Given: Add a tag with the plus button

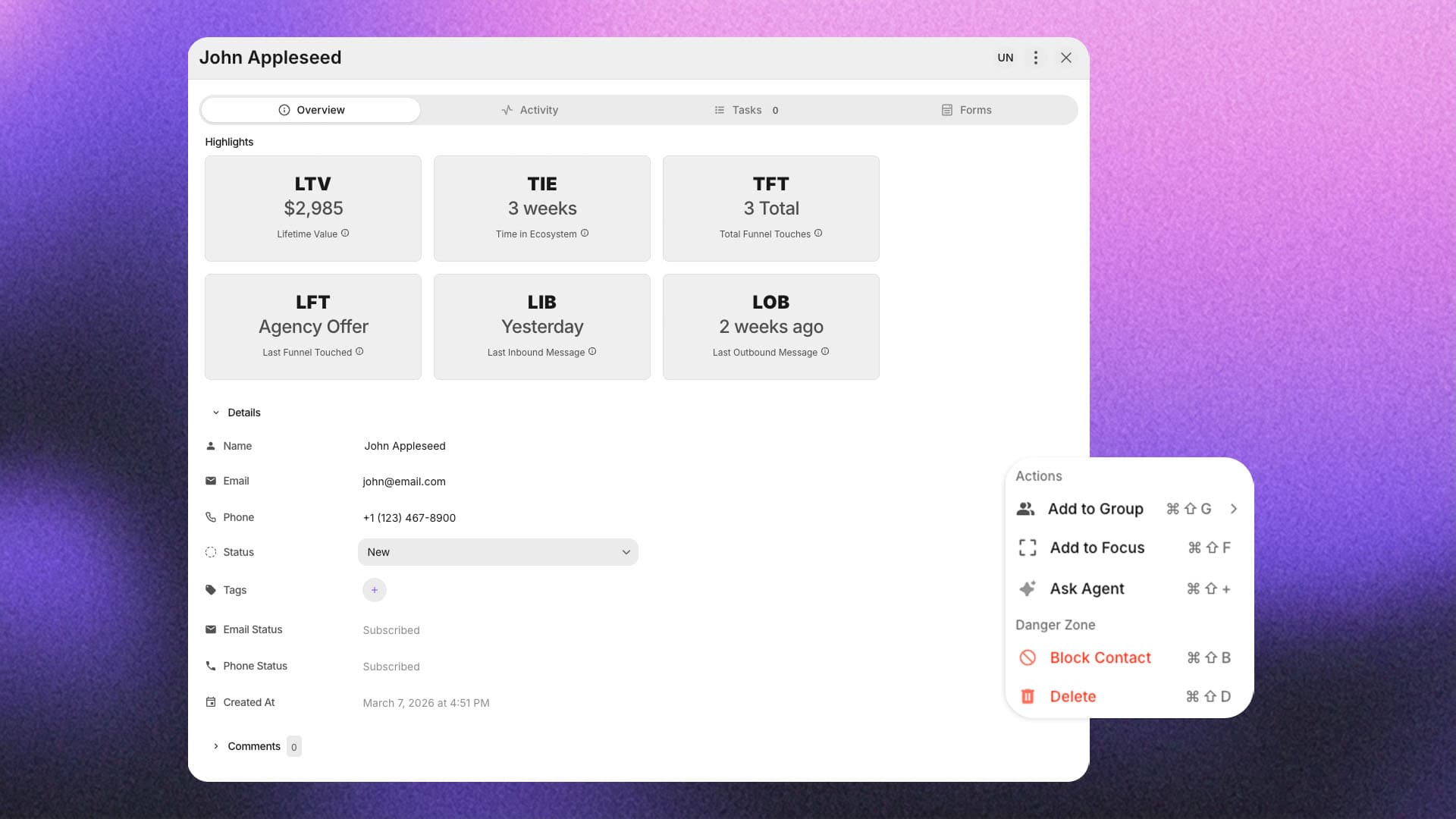Looking at the screenshot, I should click(374, 589).
